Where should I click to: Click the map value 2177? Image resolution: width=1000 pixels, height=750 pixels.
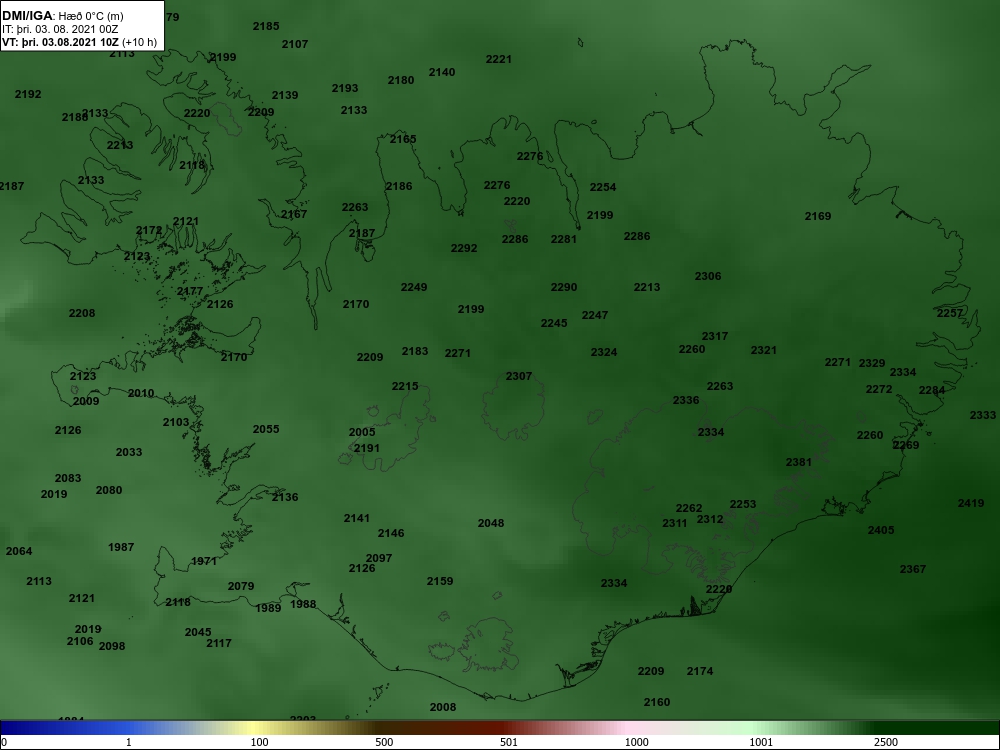click(x=189, y=291)
